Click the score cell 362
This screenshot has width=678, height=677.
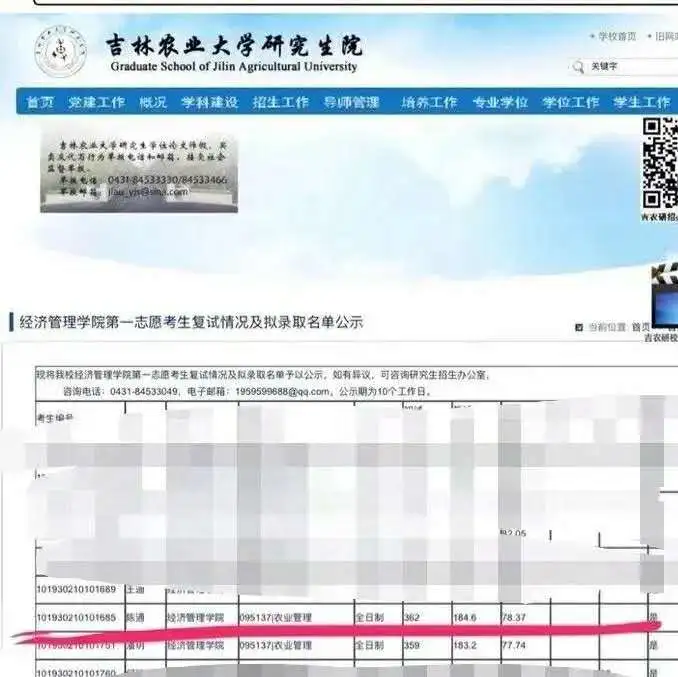[x=412, y=617]
